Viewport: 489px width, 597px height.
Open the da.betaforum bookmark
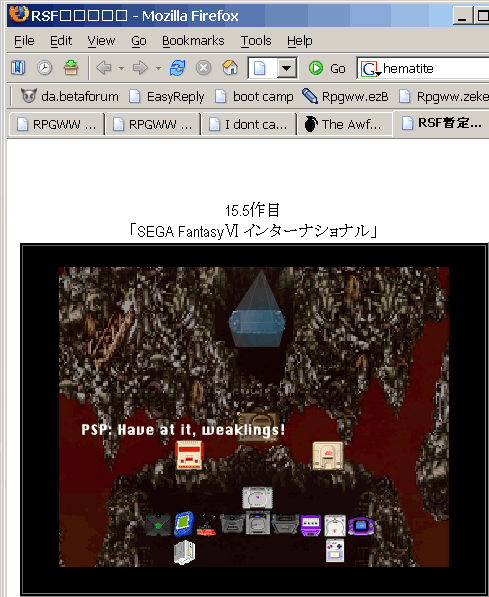pyautogui.click(x=70, y=96)
